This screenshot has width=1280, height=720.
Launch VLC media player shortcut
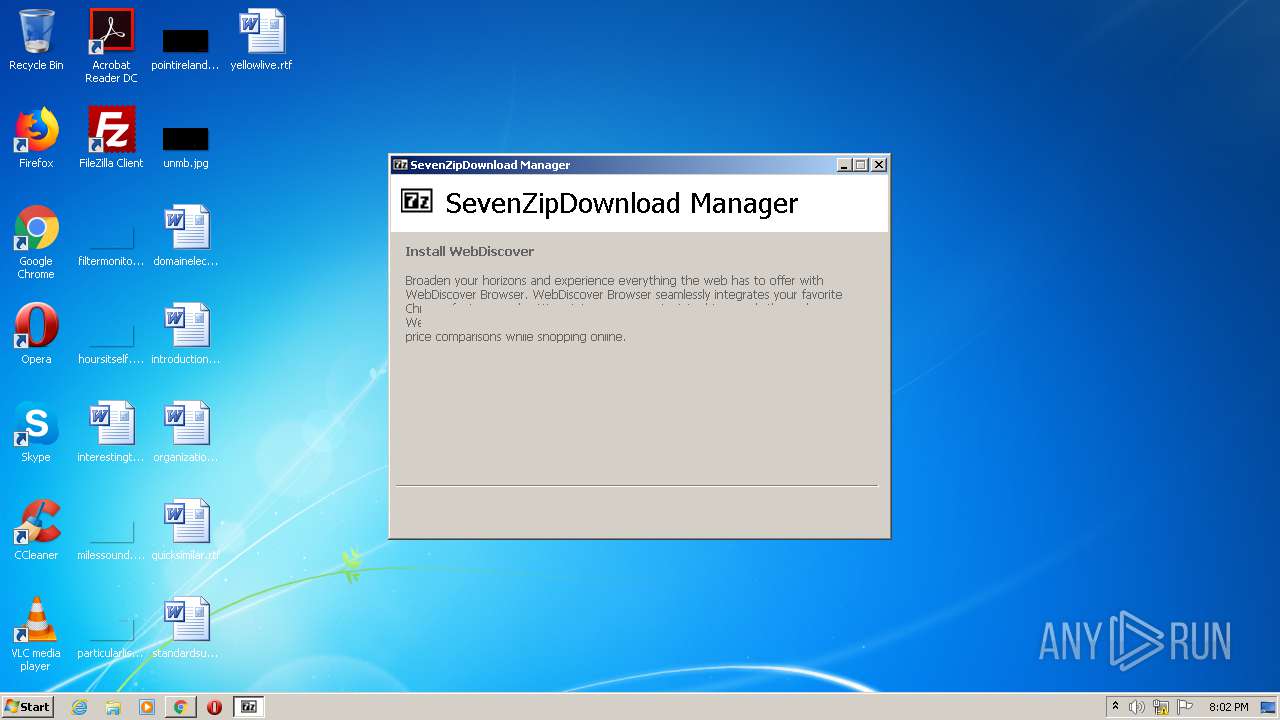[36, 634]
